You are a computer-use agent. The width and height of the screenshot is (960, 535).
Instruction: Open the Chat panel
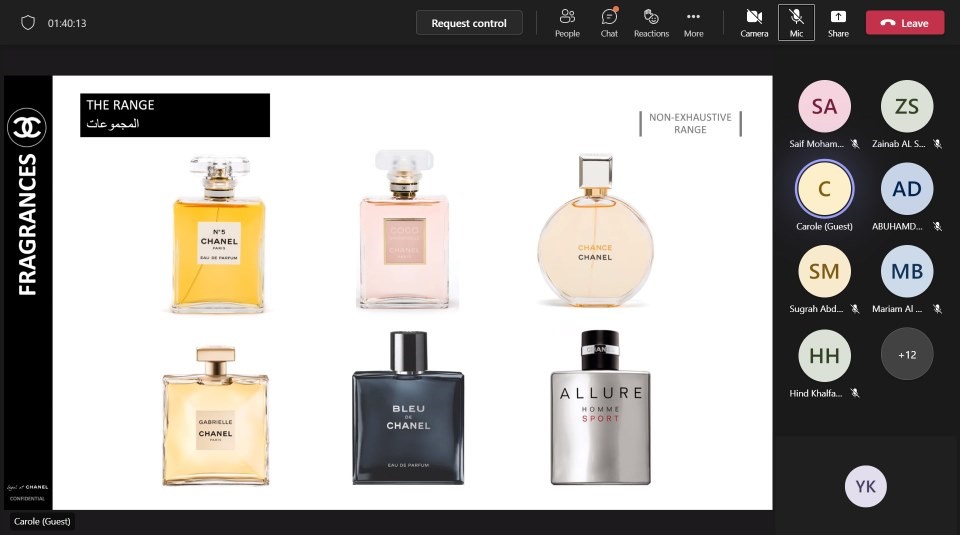(x=609, y=23)
